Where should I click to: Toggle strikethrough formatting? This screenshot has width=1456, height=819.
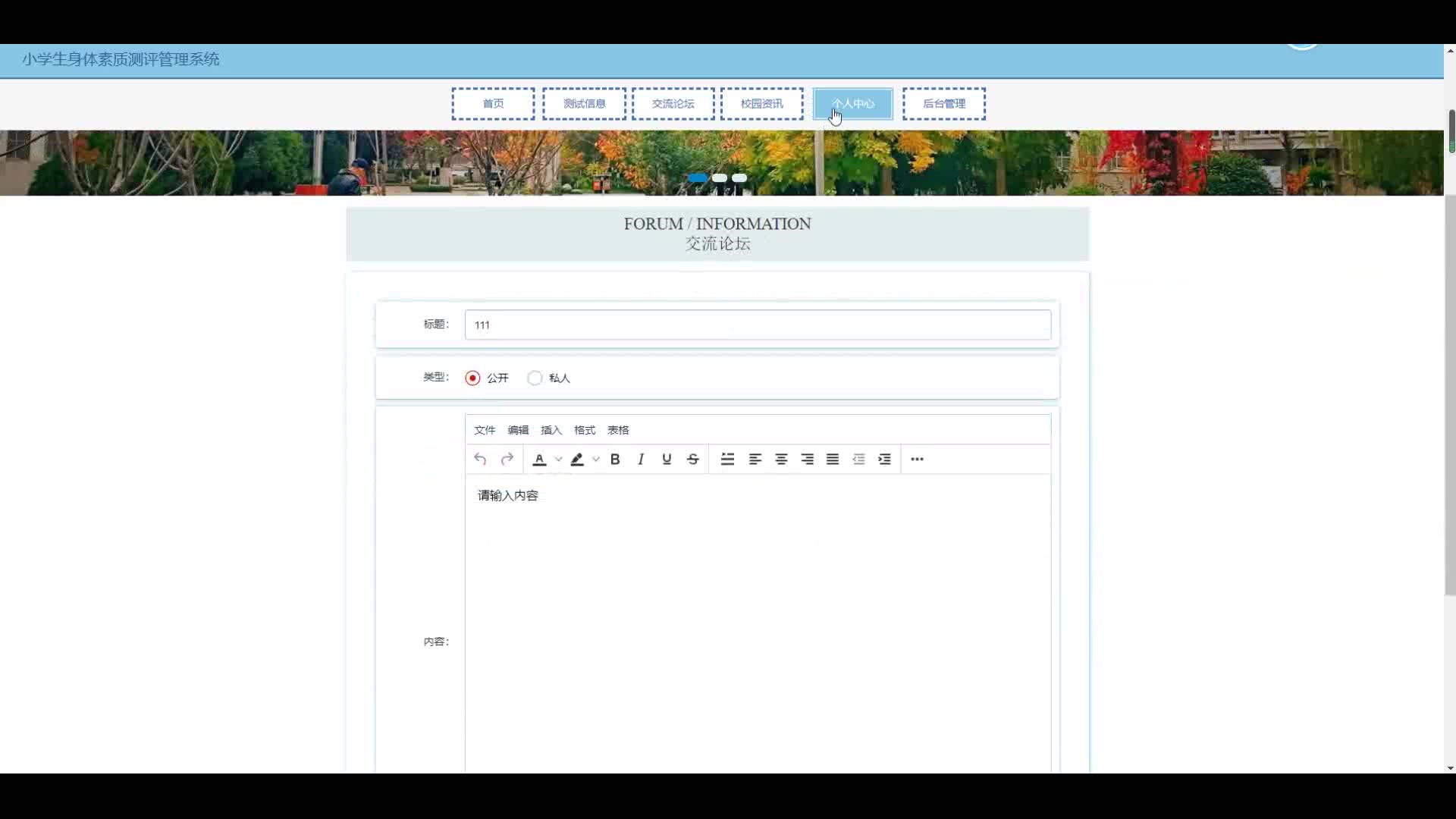click(692, 459)
